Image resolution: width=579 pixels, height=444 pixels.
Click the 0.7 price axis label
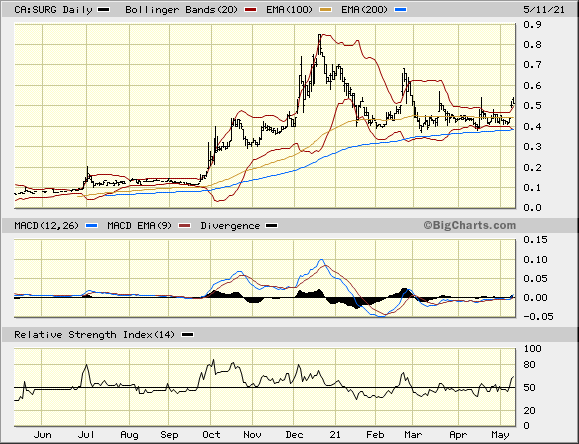(532, 65)
